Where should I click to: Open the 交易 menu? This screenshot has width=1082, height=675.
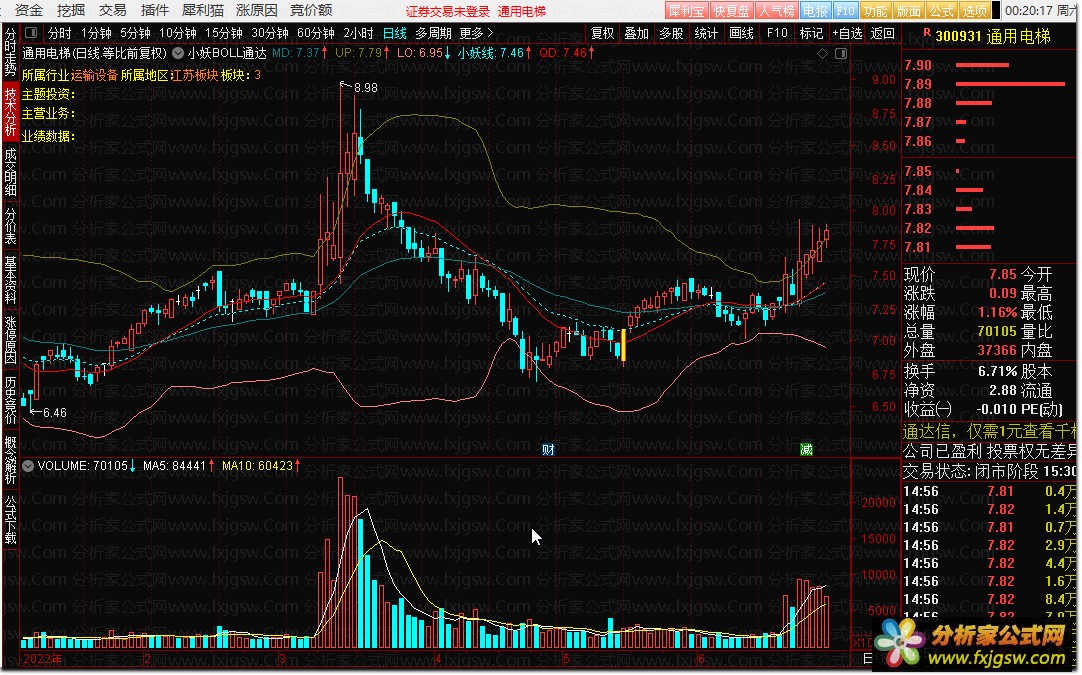click(x=112, y=10)
